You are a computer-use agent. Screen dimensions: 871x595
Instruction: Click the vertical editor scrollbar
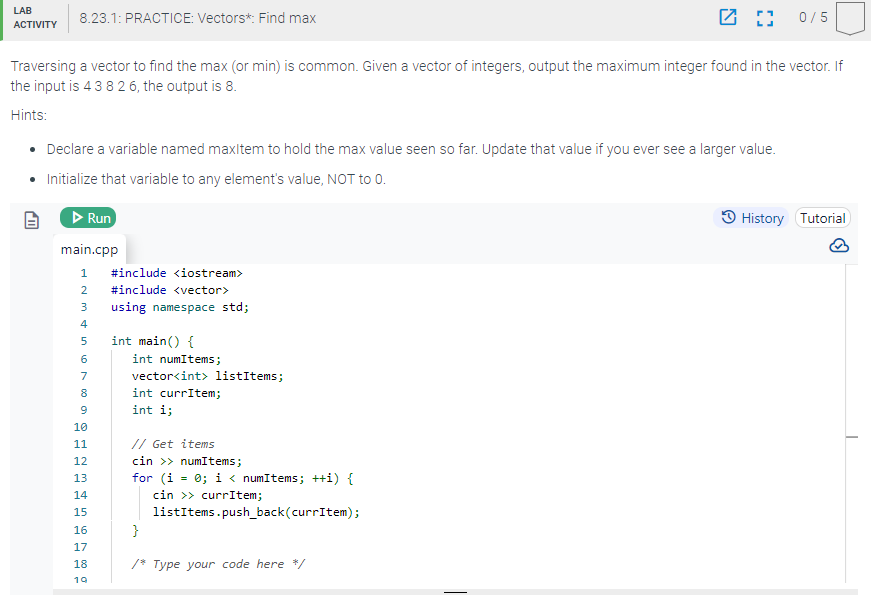coord(851,437)
